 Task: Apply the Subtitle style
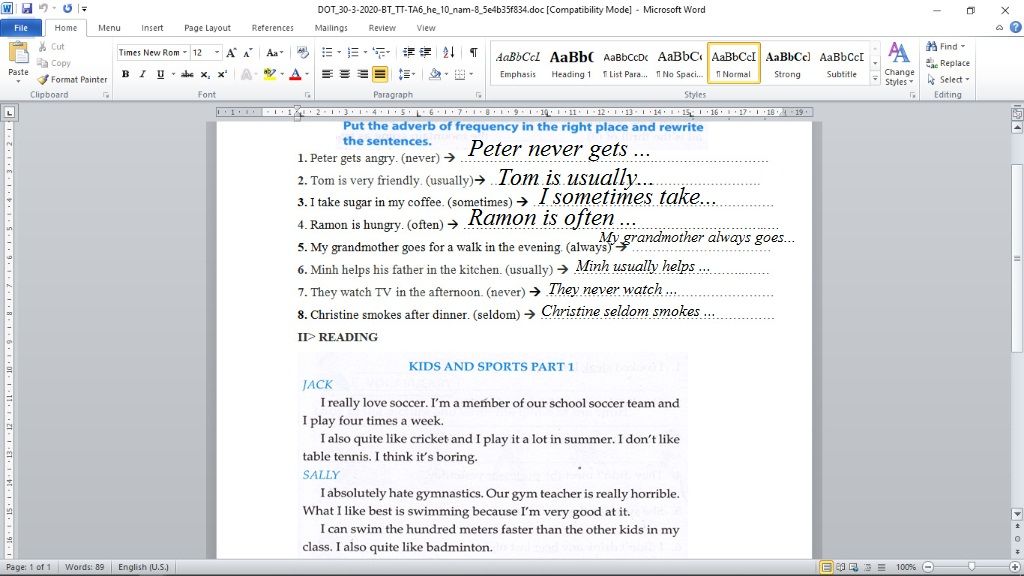pos(841,63)
